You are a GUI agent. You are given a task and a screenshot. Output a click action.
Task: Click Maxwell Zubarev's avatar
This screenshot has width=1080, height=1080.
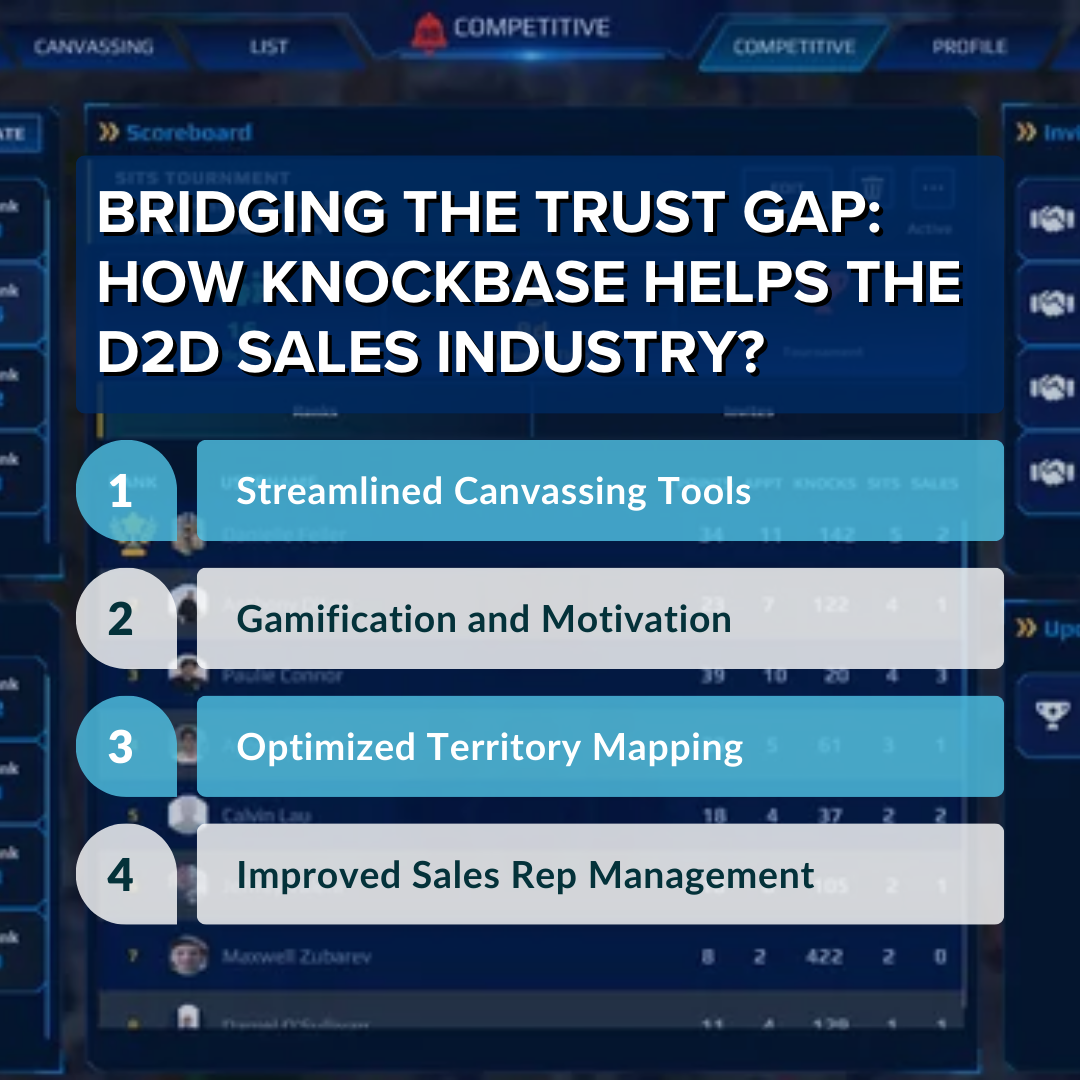(188, 955)
